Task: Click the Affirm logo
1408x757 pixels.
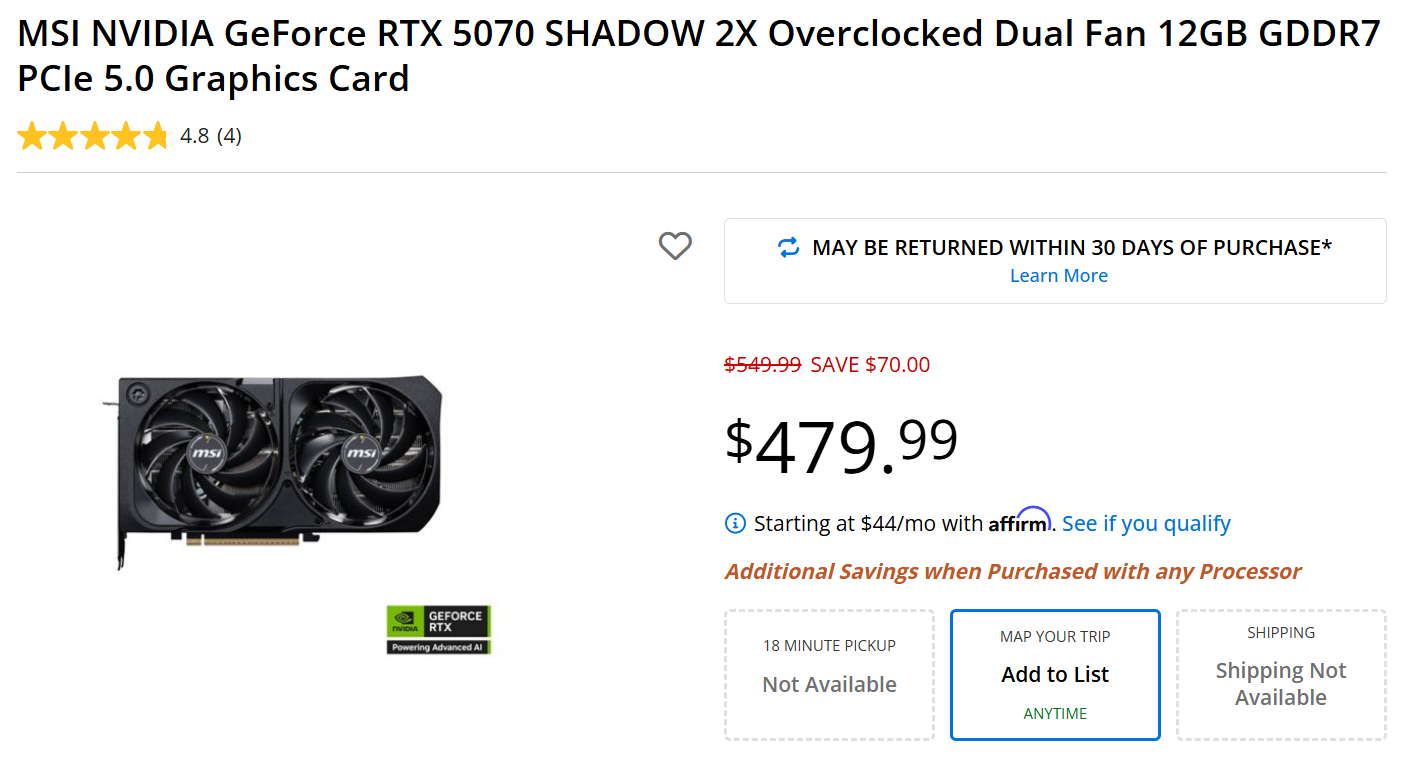Action: point(1020,521)
